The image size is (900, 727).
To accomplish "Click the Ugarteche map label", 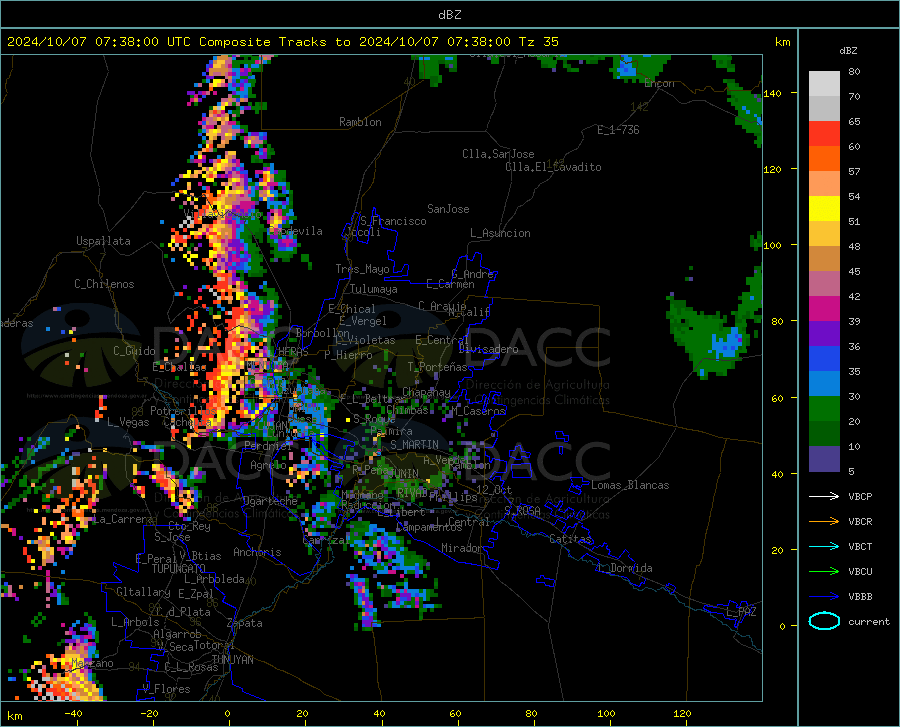I will (x=270, y=501).
